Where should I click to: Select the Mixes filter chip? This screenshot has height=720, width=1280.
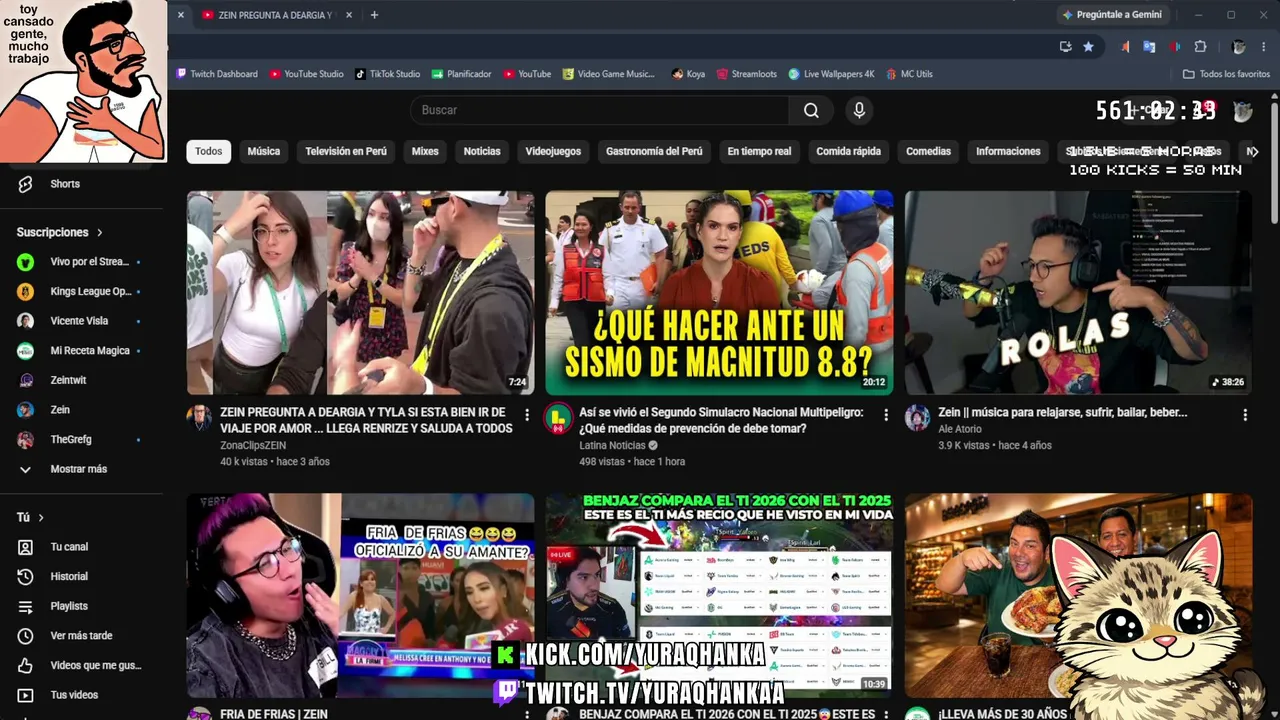pyautogui.click(x=425, y=151)
